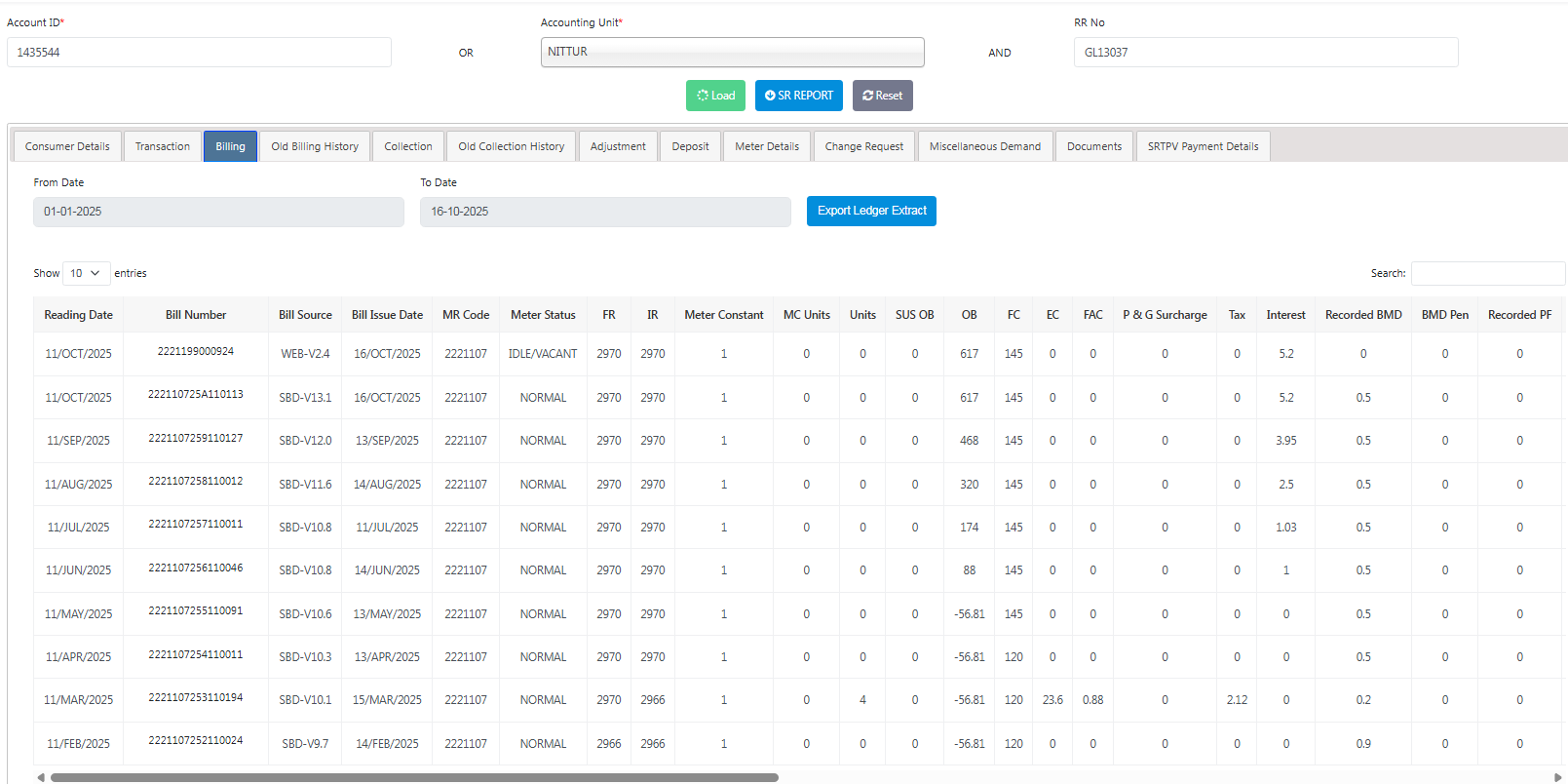
Task: Click the horizontal scrollbar right arrow
Action: pyautogui.click(x=1557, y=777)
